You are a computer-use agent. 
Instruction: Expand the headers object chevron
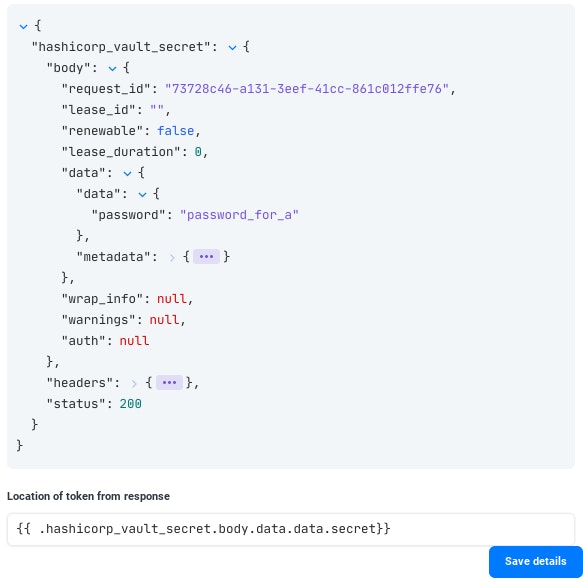coord(134,383)
